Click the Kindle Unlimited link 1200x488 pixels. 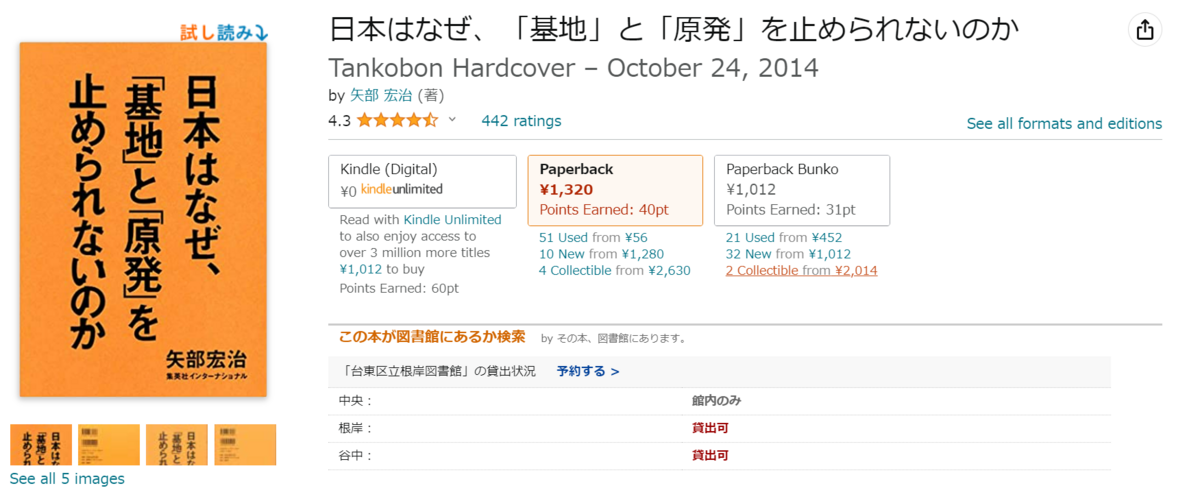452,220
